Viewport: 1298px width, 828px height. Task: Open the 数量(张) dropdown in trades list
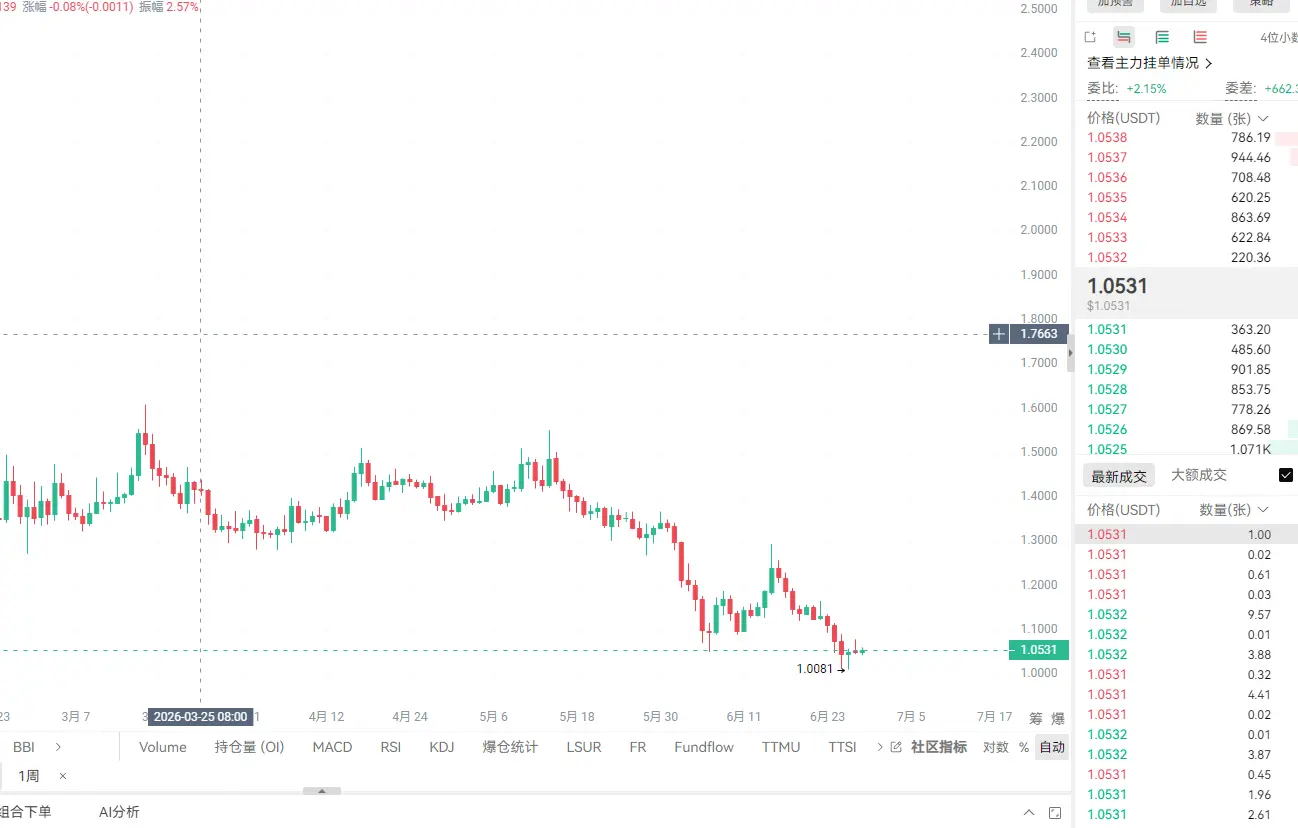(x=1234, y=510)
